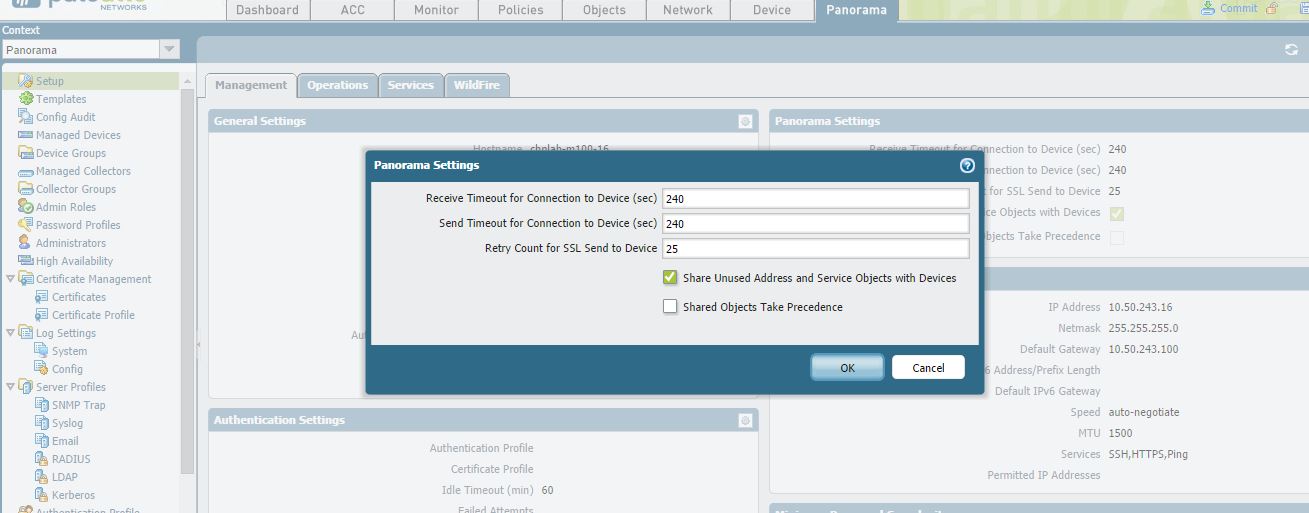Click the Collector Groups icon
This screenshot has height=513, width=1309.
(x=26, y=189)
